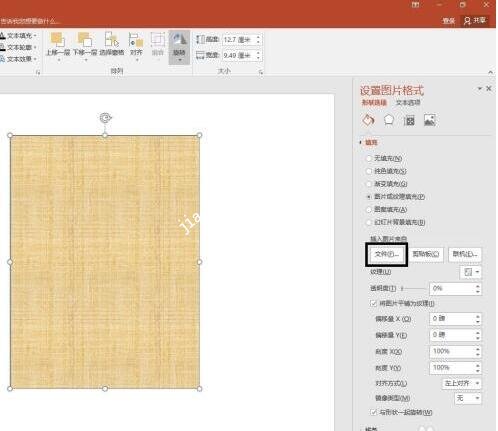Click the Clipboard (剪贴板) button

tap(426, 254)
